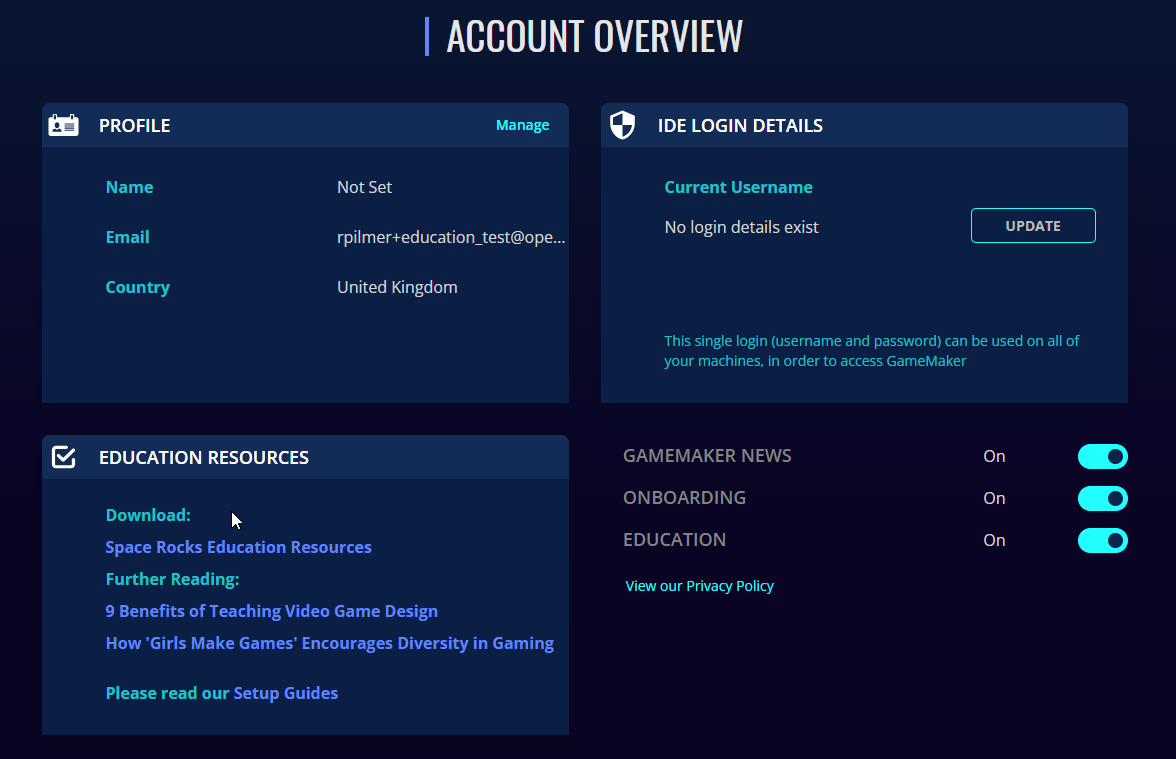Turn off the GameMaker News toggle
Image resolution: width=1176 pixels, height=759 pixels.
click(1102, 457)
